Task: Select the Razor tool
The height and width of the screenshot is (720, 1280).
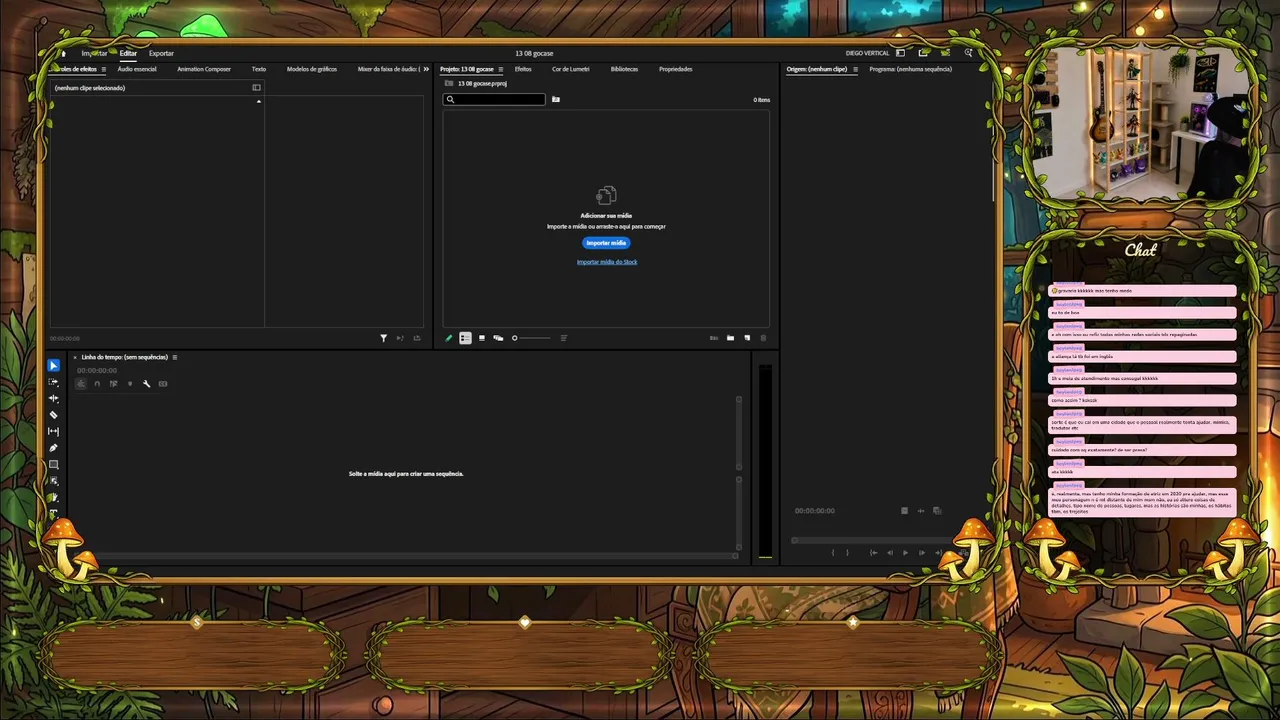Action: pos(54,415)
